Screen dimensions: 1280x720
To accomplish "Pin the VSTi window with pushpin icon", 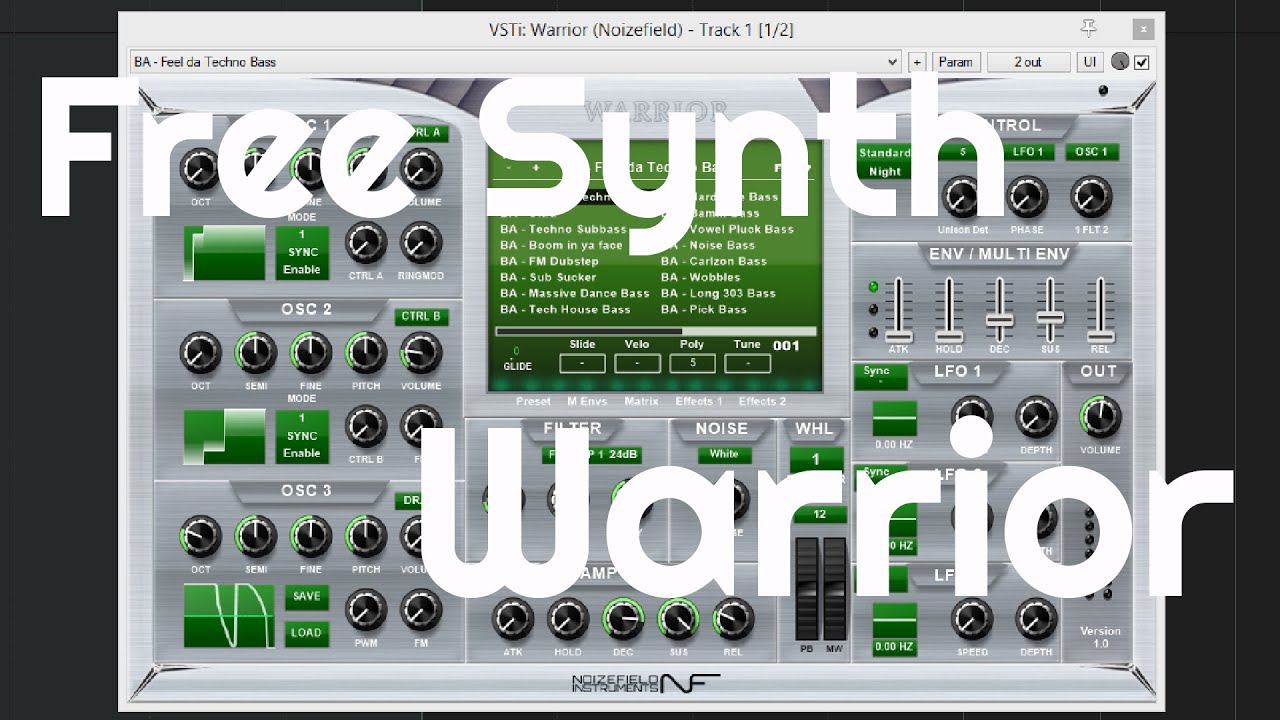I will [x=1089, y=28].
